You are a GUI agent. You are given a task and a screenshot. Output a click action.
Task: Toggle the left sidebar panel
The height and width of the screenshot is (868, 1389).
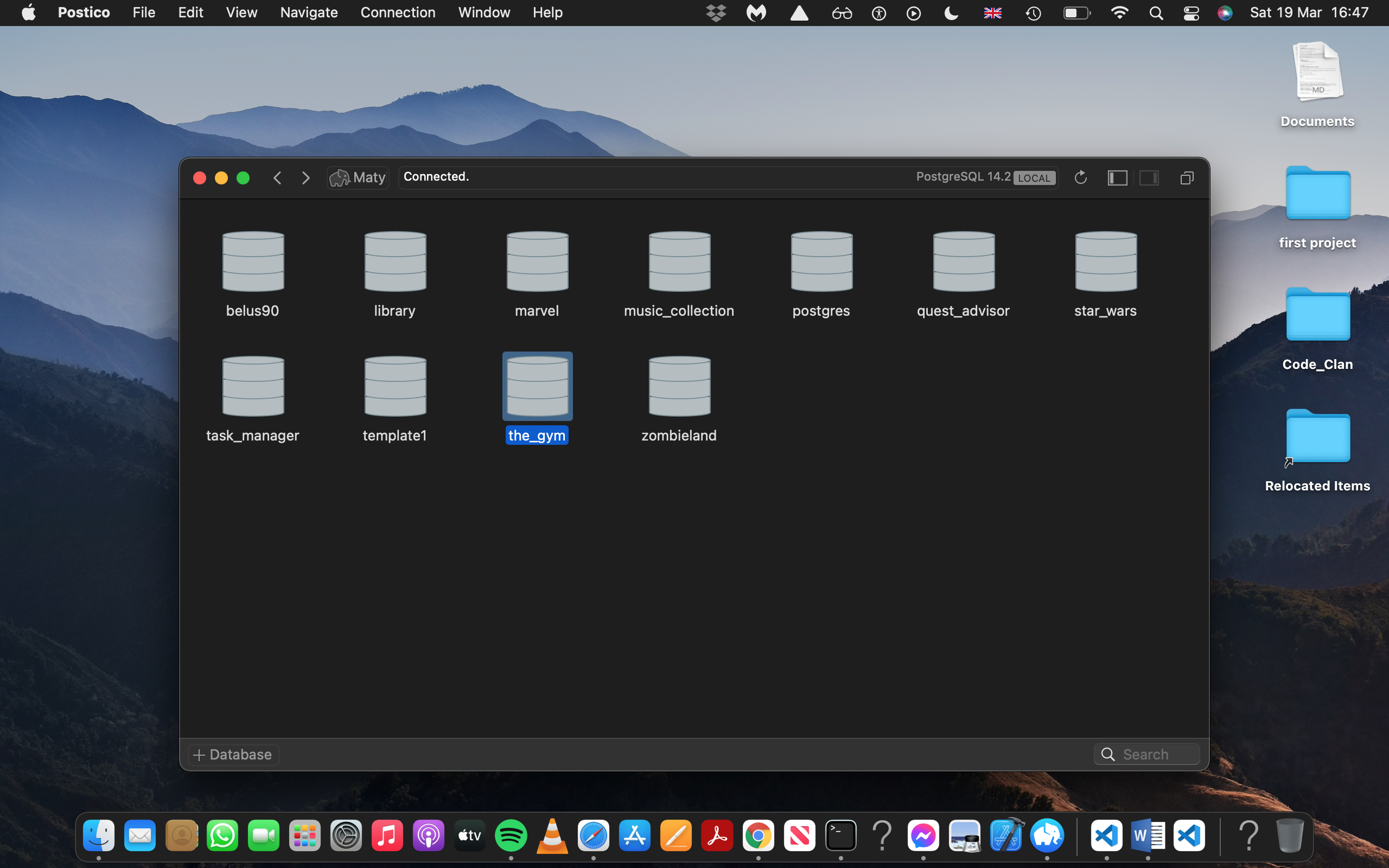1117,178
